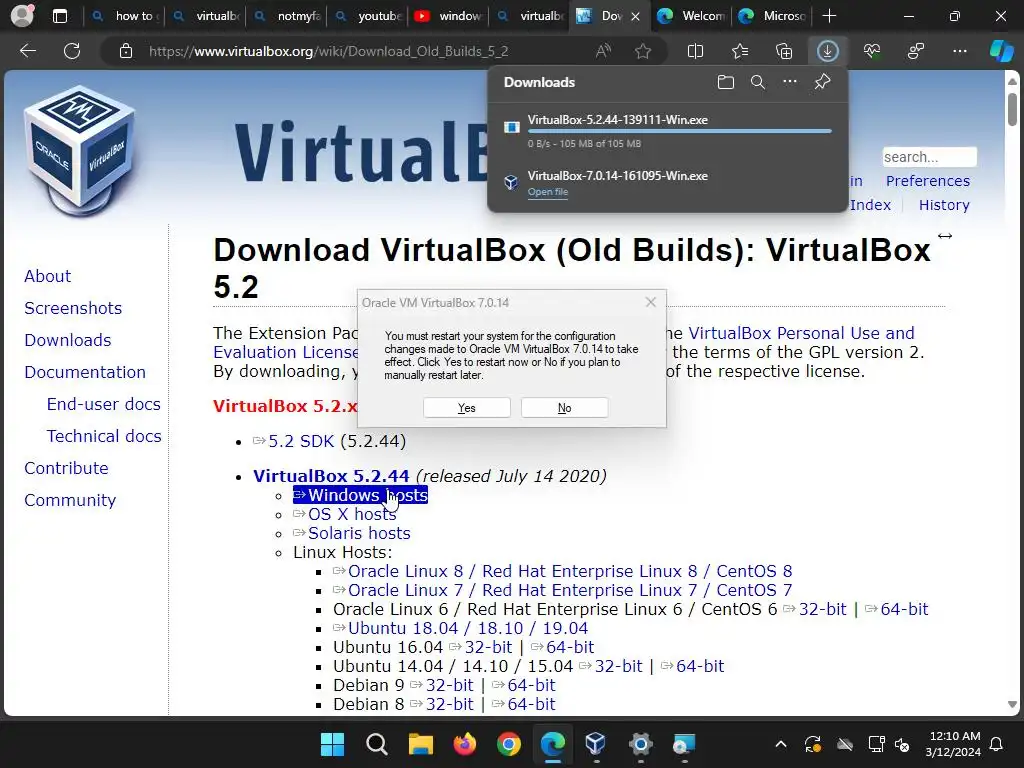Click the site search input field
Viewport: 1024px width, 768px height.
929,157
